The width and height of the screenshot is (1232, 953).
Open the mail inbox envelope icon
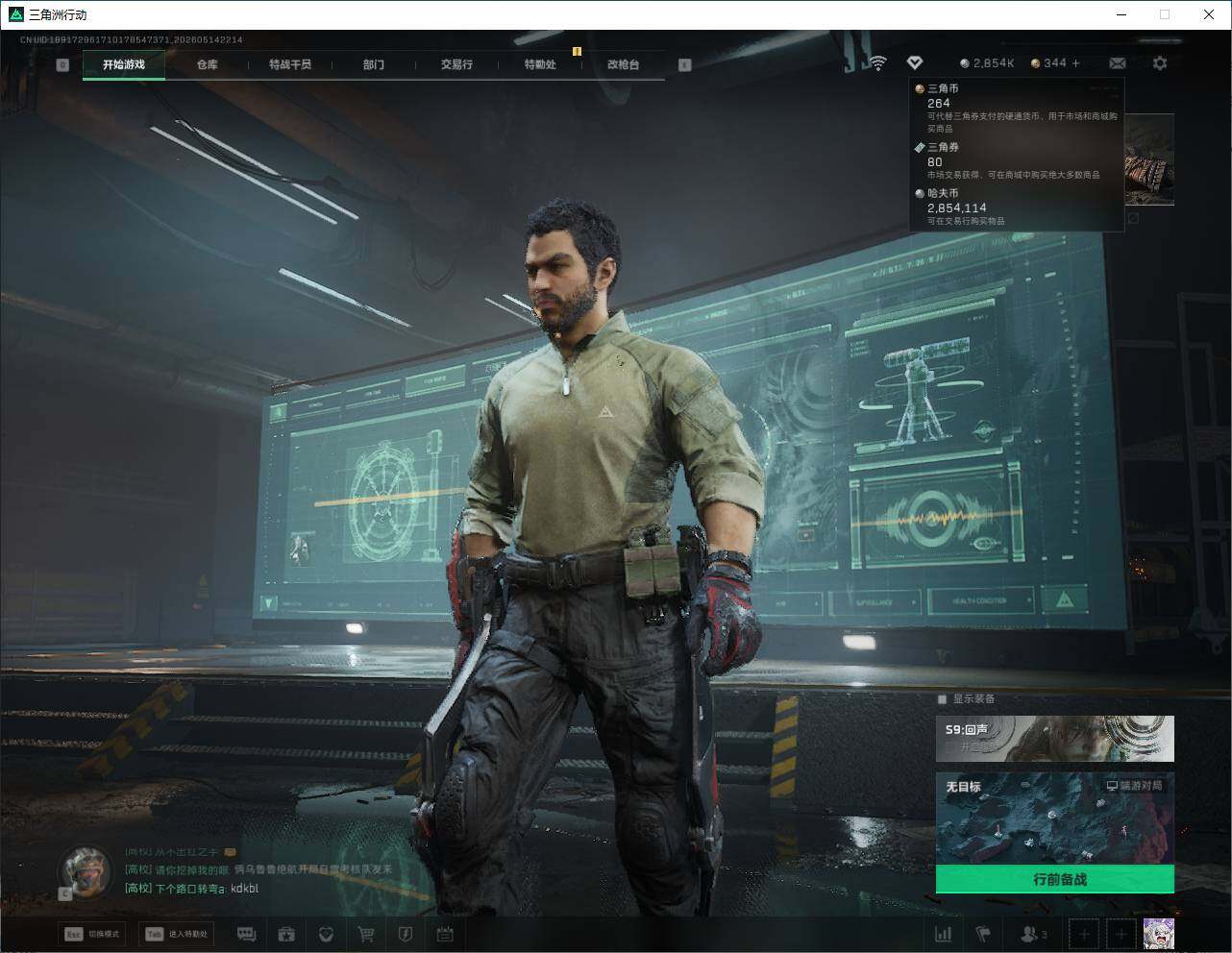[x=1118, y=63]
